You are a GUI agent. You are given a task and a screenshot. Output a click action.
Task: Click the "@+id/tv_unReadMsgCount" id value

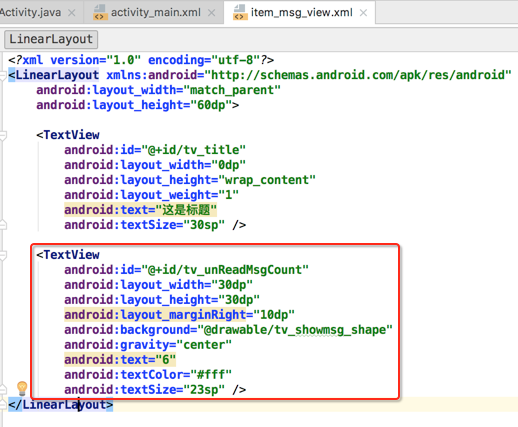click(x=225, y=270)
